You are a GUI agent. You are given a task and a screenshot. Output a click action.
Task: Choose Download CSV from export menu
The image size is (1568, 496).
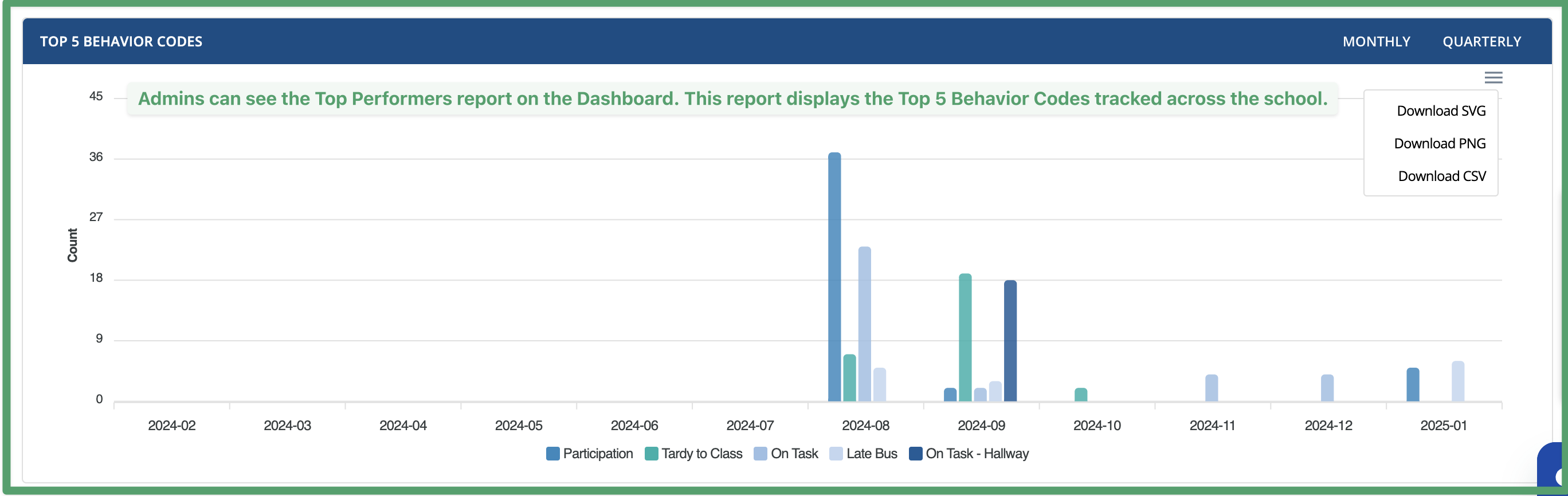(1441, 176)
